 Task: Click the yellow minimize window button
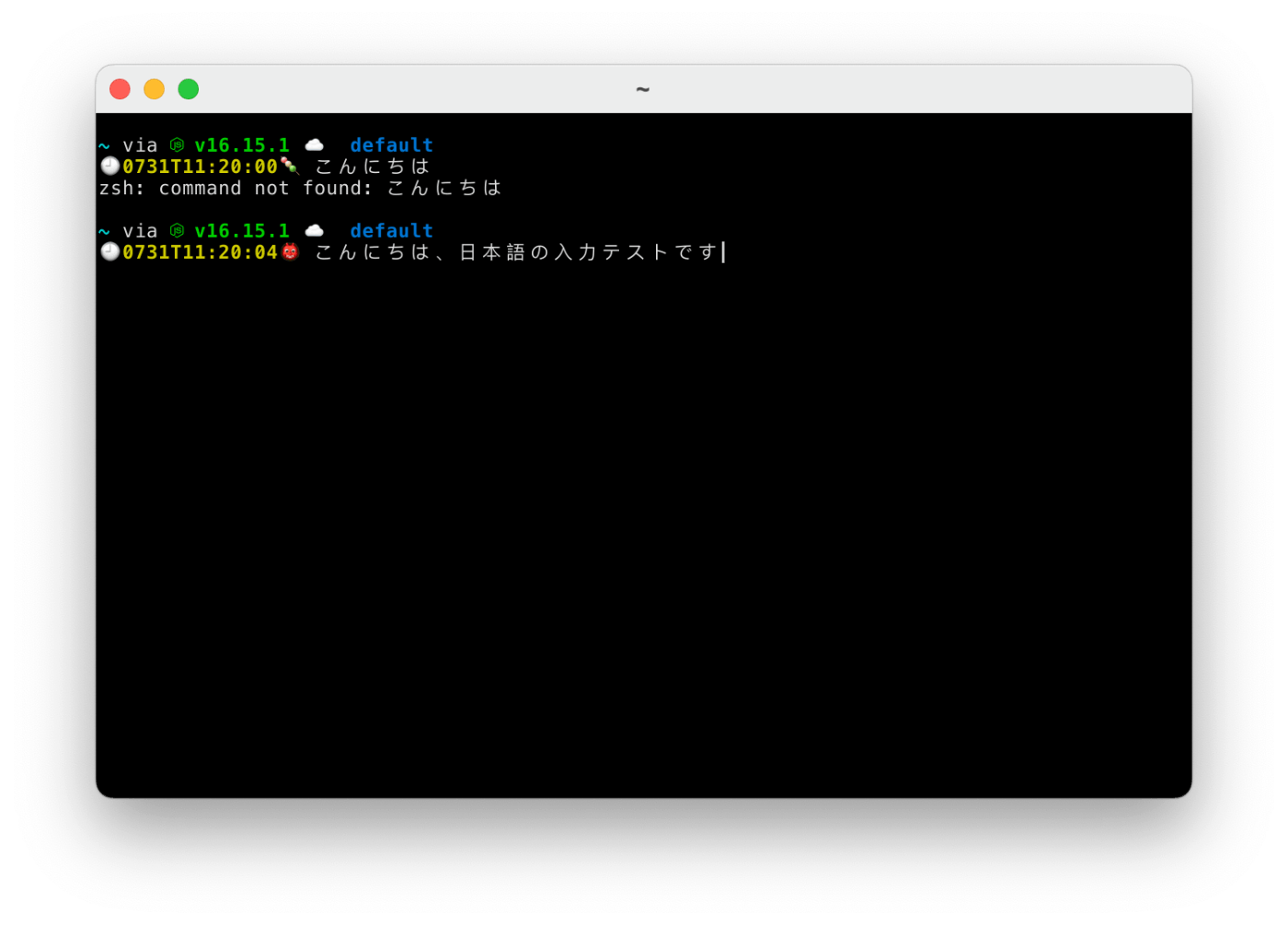pos(154,89)
